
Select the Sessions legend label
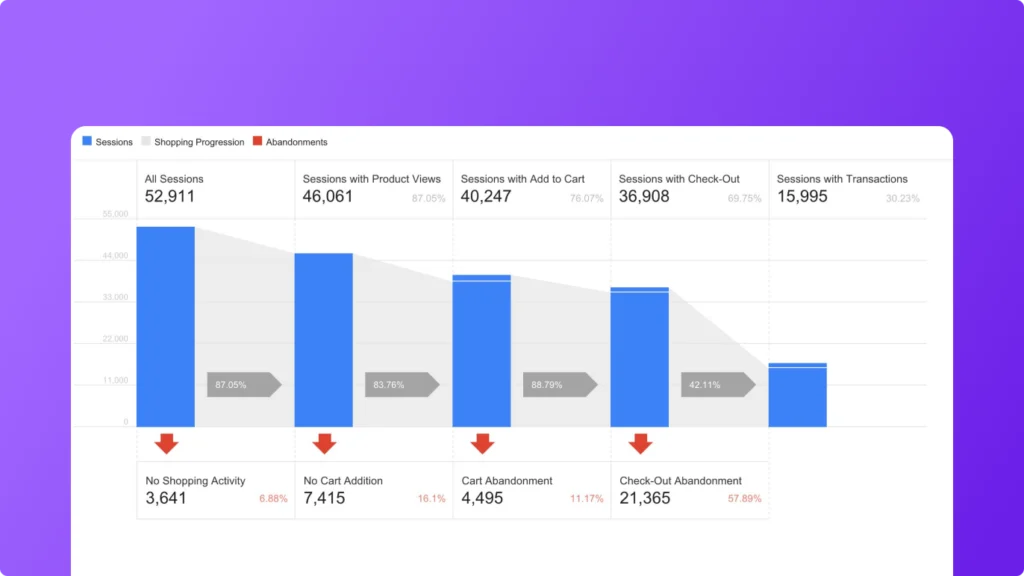point(114,142)
